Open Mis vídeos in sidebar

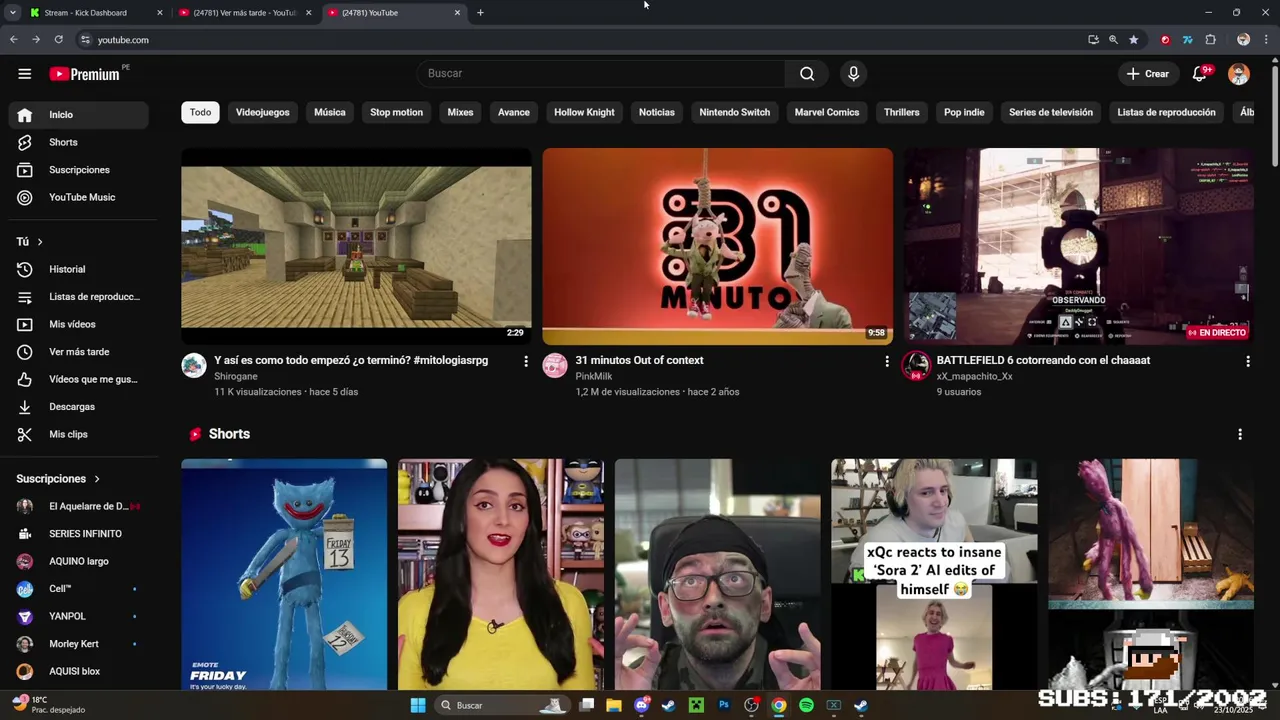78,324
